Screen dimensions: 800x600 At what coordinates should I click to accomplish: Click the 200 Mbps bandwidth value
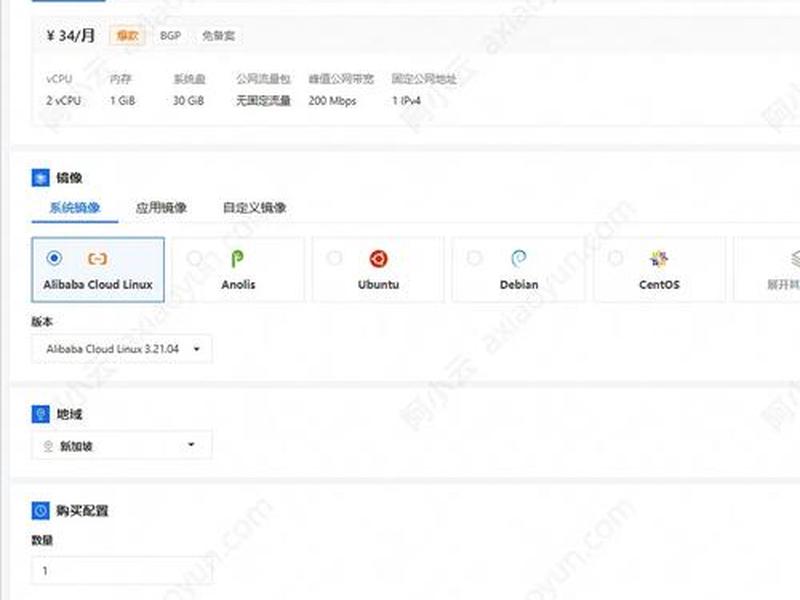(x=332, y=101)
